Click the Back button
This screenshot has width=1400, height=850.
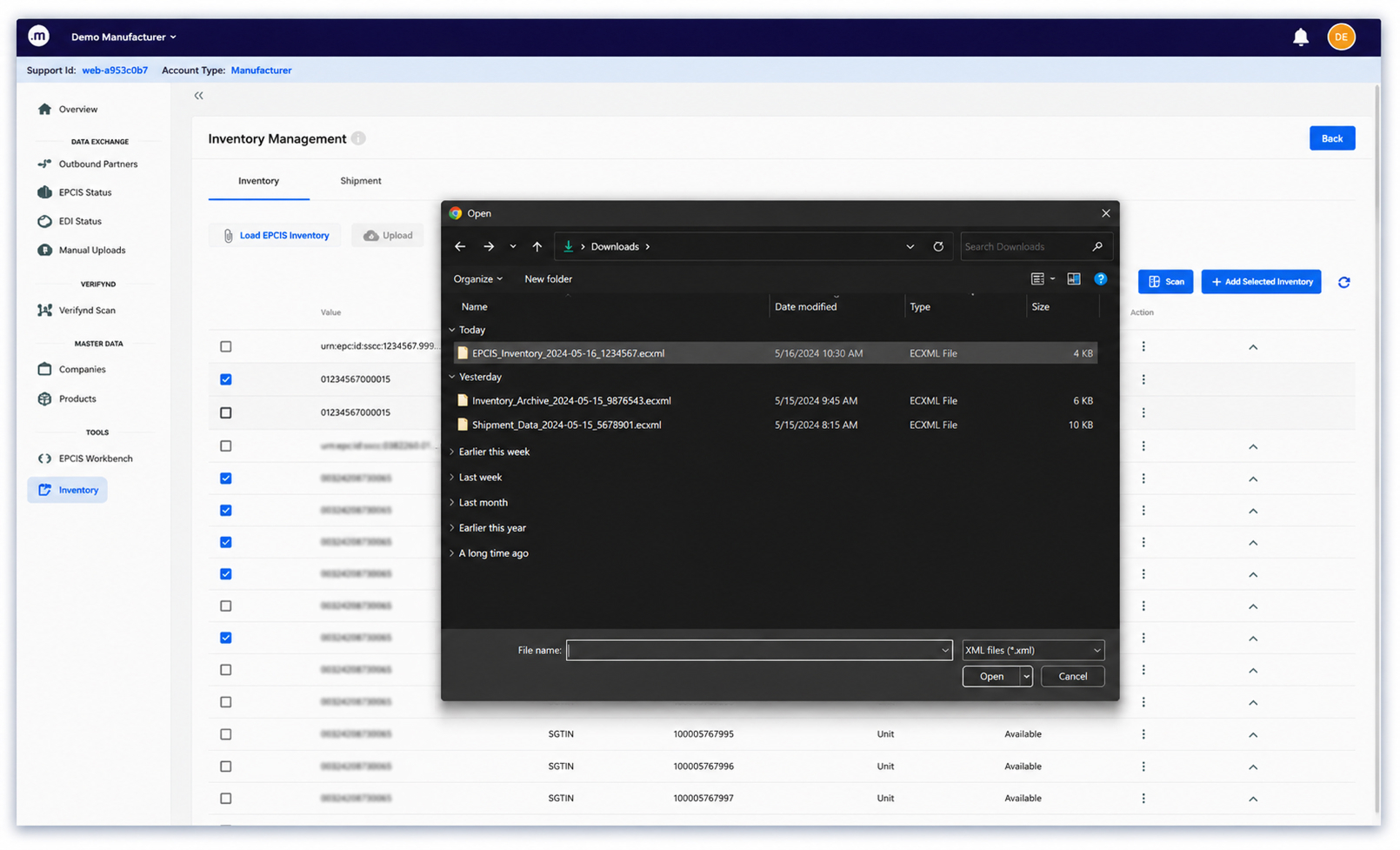coord(1331,138)
